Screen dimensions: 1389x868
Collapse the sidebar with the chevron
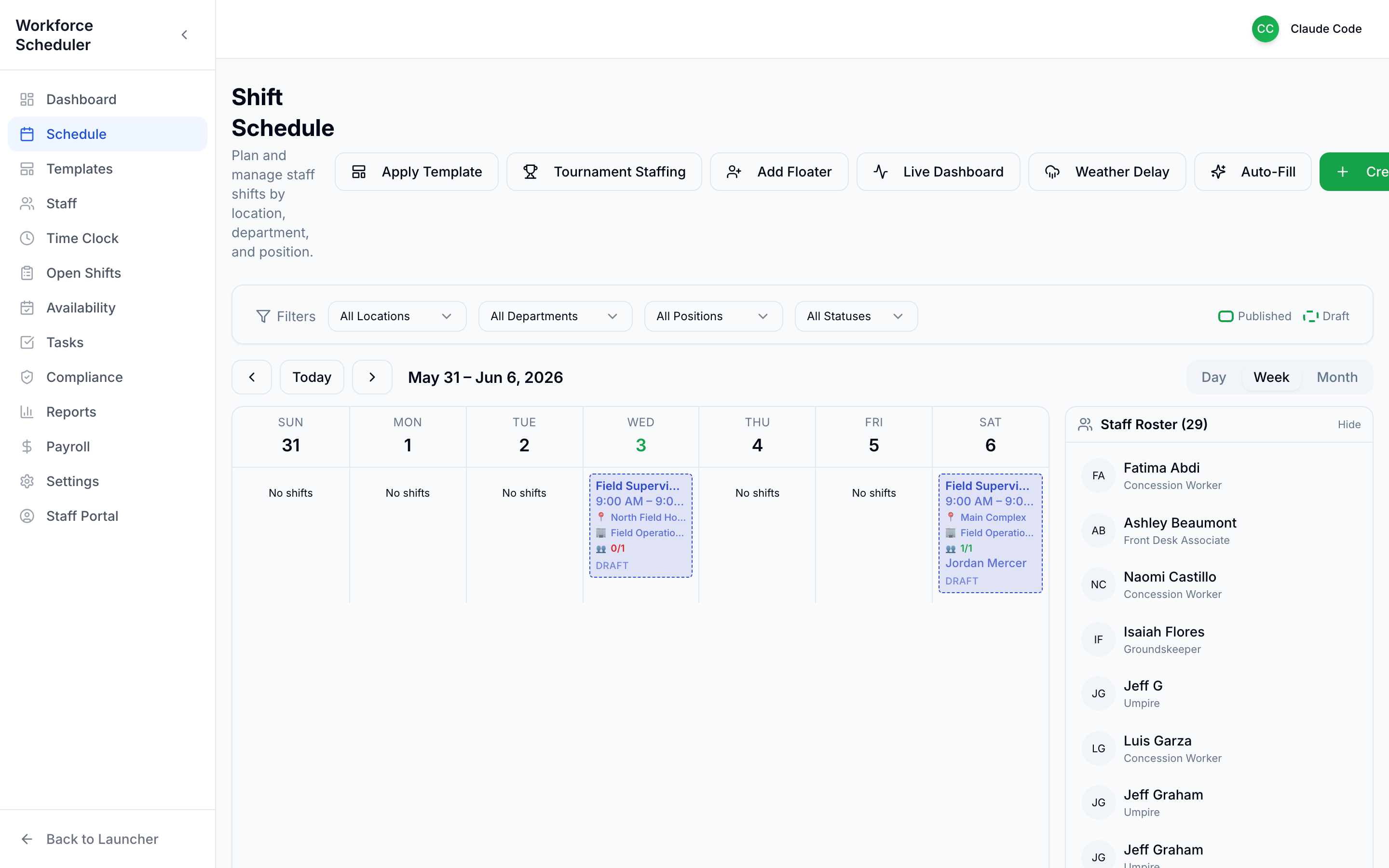pyautogui.click(x=184, y=35)
